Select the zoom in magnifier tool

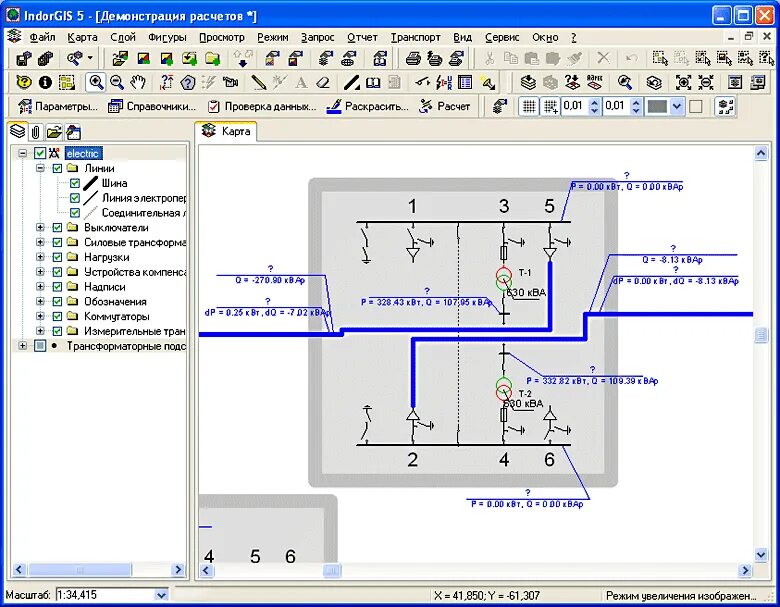pos(96,82)
